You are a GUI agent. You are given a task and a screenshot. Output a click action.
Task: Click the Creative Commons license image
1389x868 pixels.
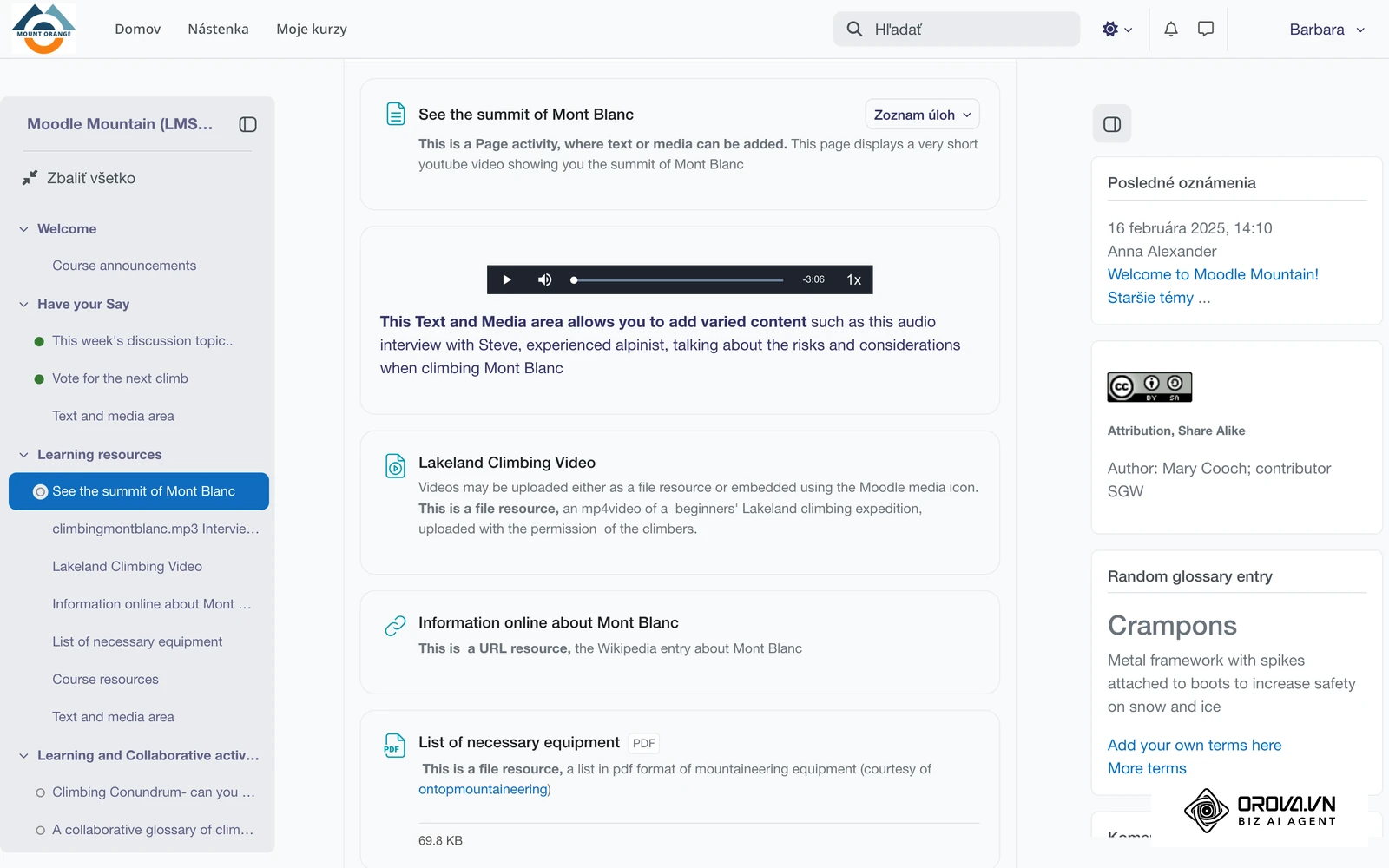pyautogui.click(x=1149, y=387)
